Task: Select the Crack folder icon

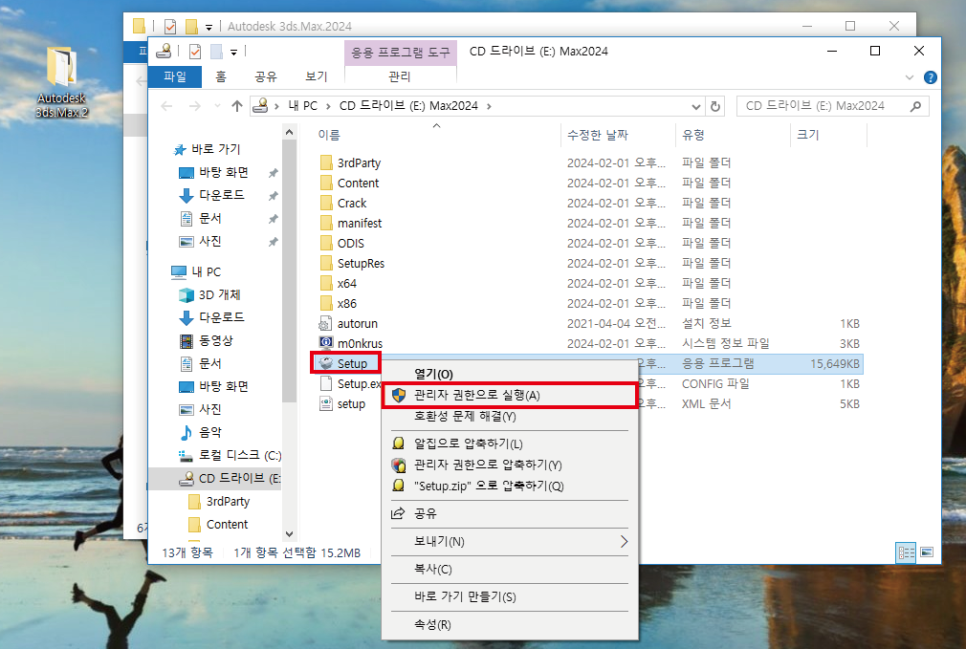Action: 326,203
